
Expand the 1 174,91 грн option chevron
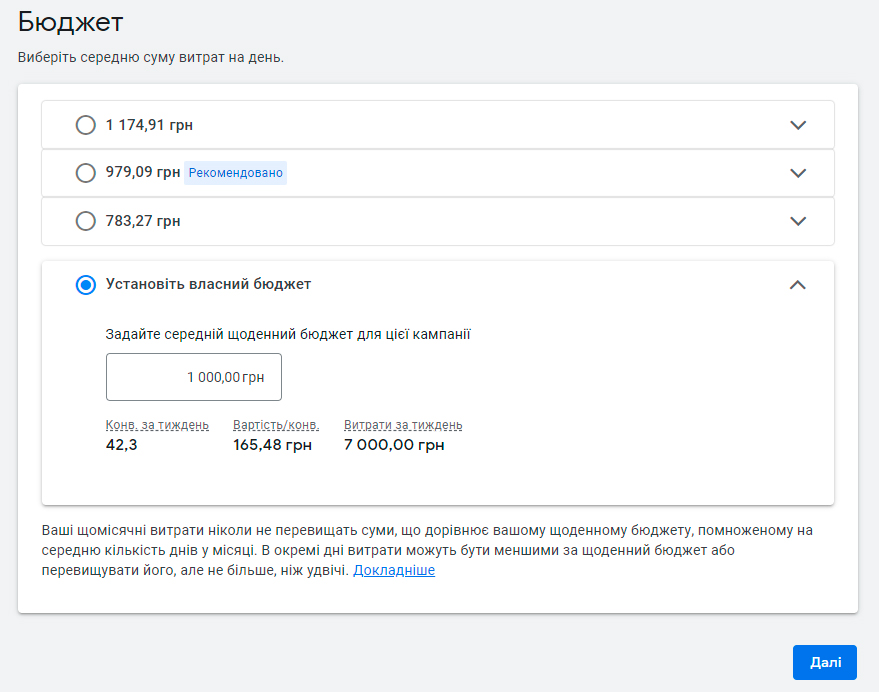[798, 125]
